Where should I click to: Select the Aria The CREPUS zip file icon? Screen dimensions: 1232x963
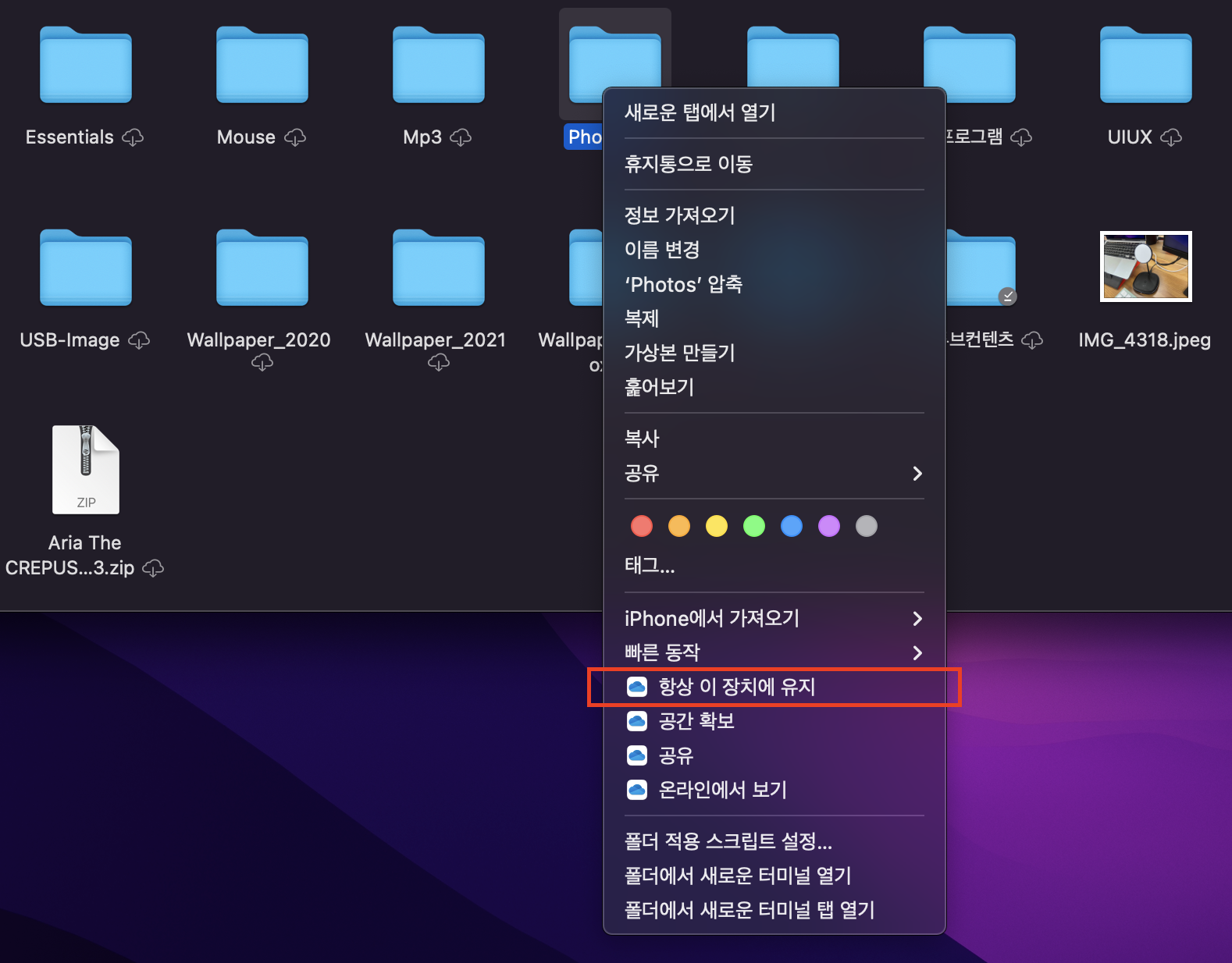86,470
